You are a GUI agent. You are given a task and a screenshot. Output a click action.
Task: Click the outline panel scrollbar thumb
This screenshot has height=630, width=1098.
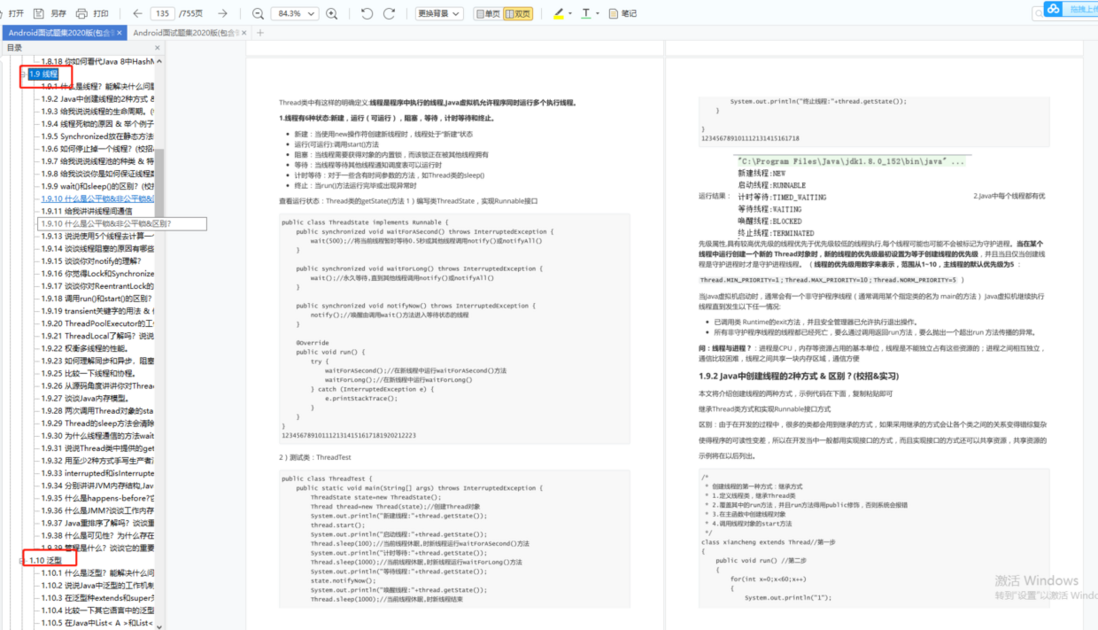click(159, 183)
